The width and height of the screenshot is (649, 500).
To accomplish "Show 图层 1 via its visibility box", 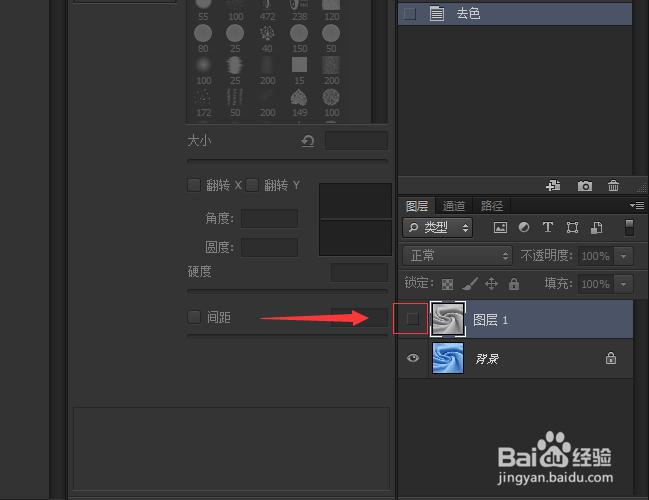I will pyautogui.click(x=412, y=319).
